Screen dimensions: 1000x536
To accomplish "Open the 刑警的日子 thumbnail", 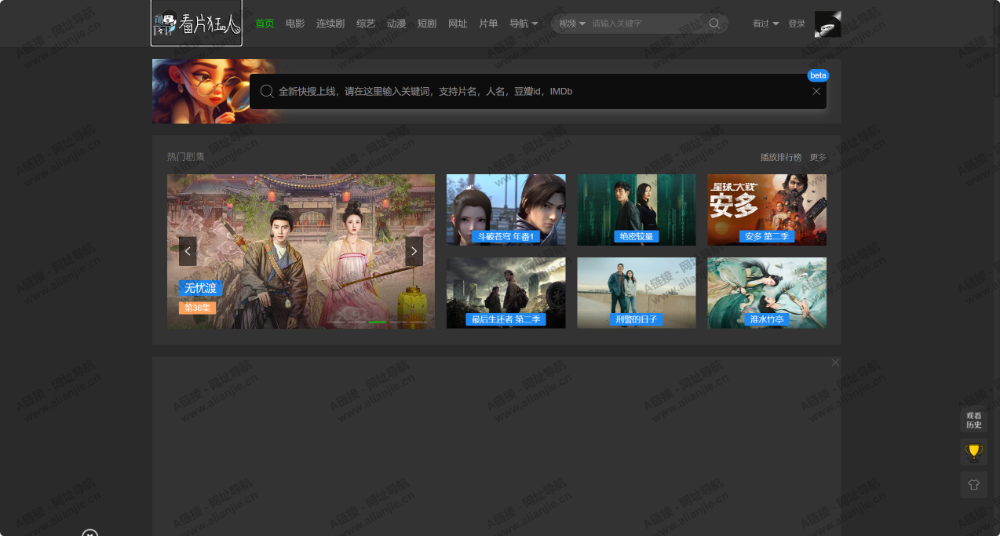I will tap(636, 293).
